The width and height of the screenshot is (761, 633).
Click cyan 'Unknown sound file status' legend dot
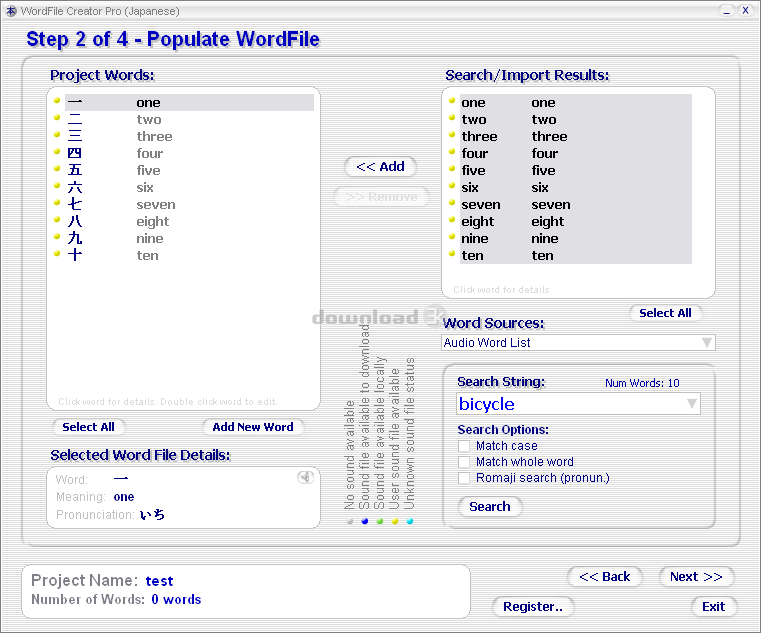point(410,521)
